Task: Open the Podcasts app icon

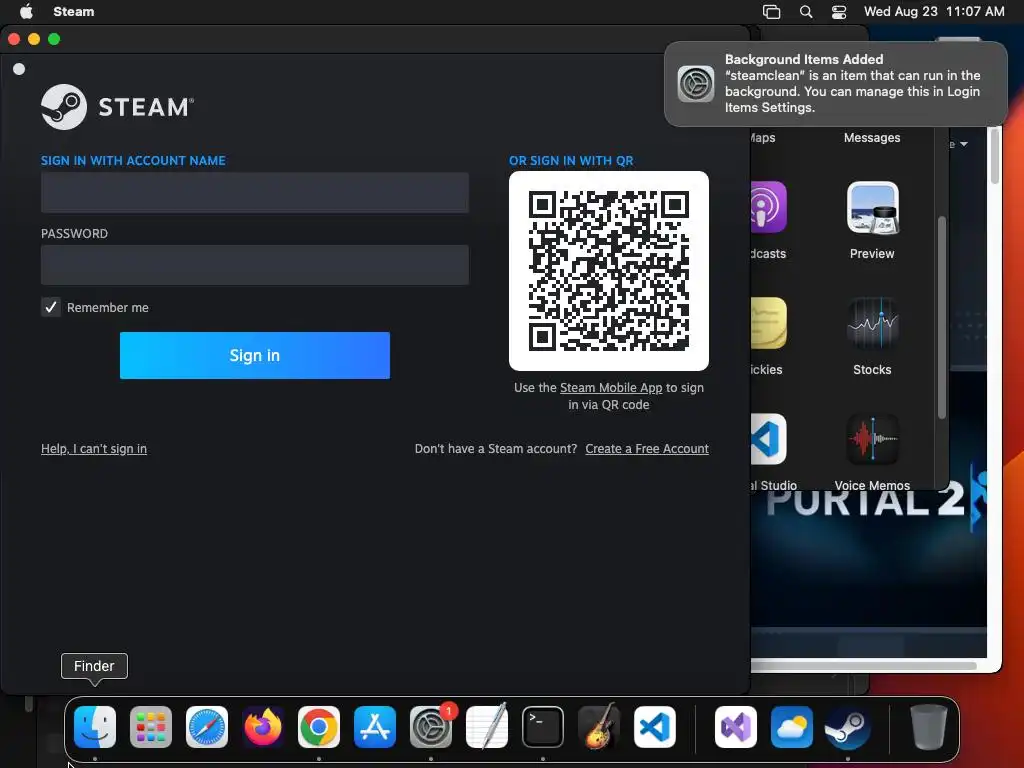Action: [x=769, y=208]
